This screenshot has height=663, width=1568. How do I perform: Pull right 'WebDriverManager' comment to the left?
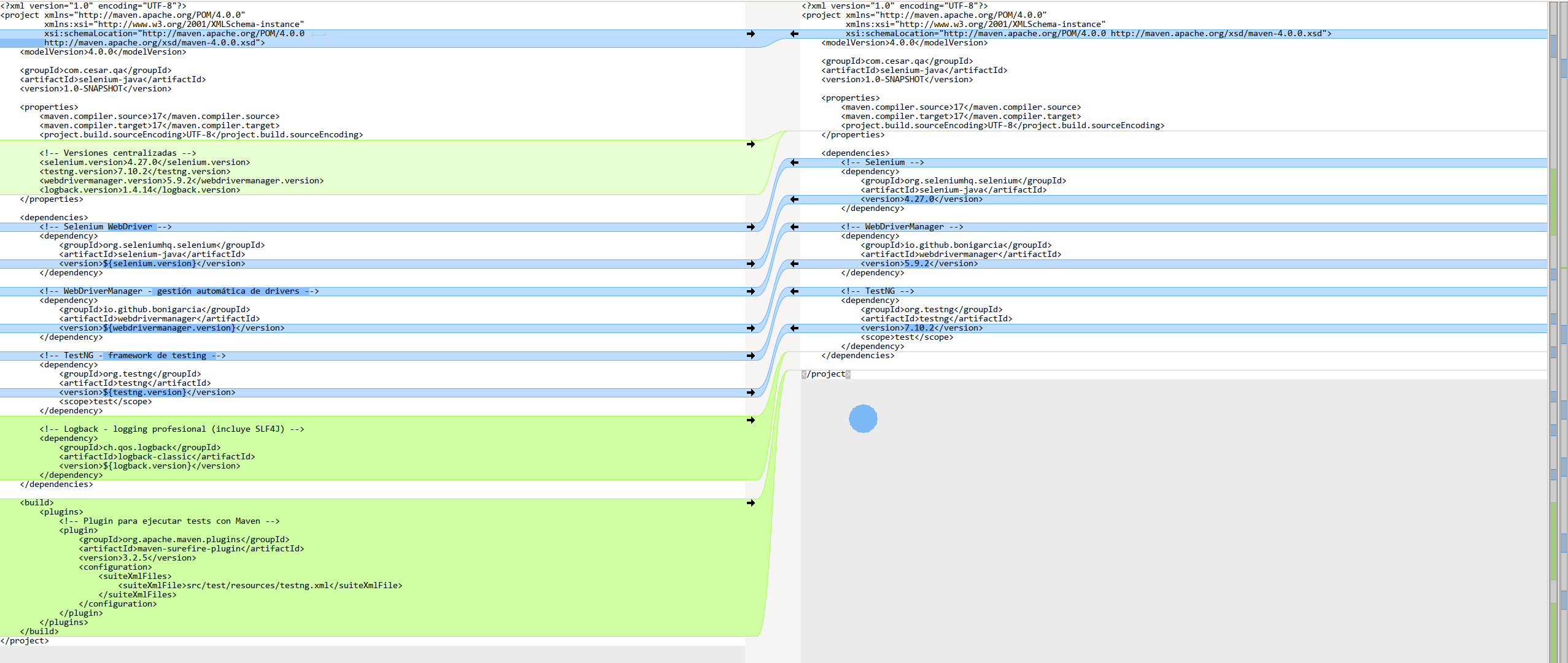pyautogui.click(x=794, y=227)
